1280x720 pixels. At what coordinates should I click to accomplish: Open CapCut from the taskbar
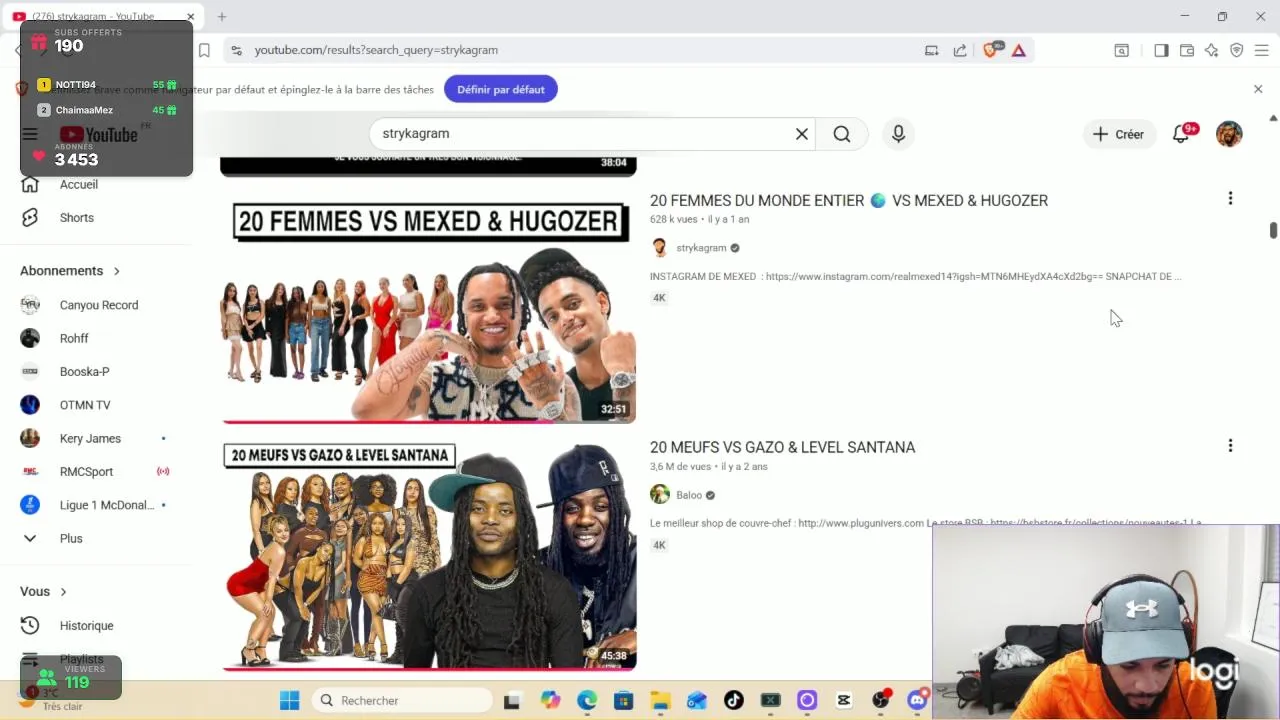(x=844, y=700)
